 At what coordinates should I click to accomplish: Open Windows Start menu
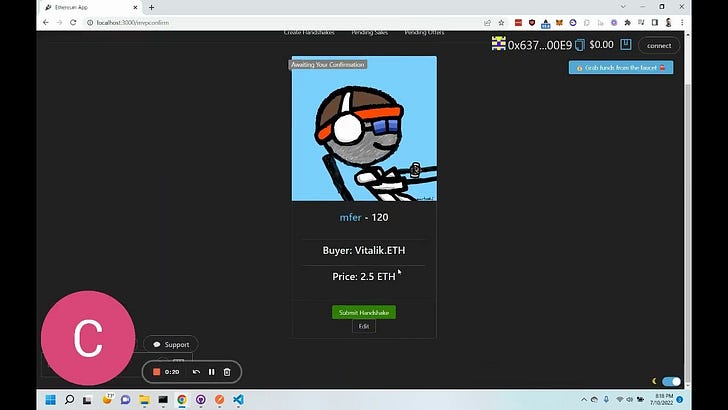pyautogui.click(x=51, y=399)
